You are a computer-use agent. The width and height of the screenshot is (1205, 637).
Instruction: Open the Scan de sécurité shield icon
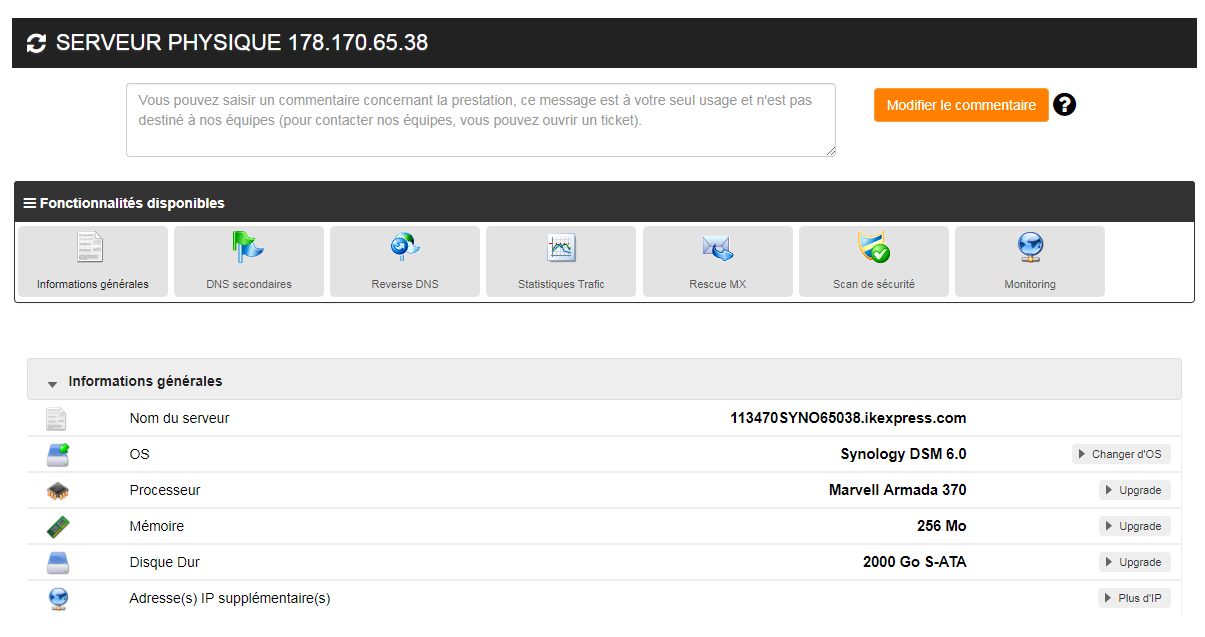click(x=873, y=247)
